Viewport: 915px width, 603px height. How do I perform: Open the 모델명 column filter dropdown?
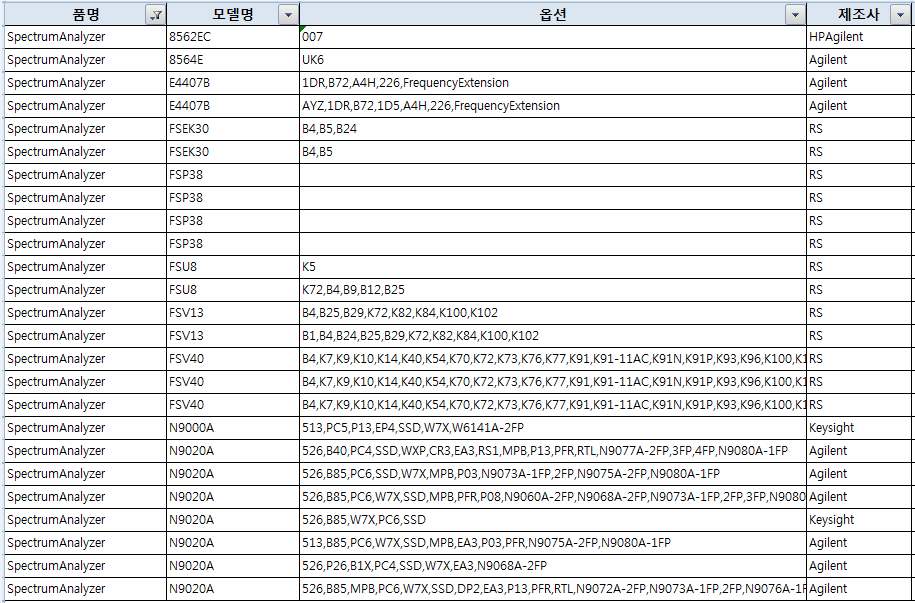(288, 15)
